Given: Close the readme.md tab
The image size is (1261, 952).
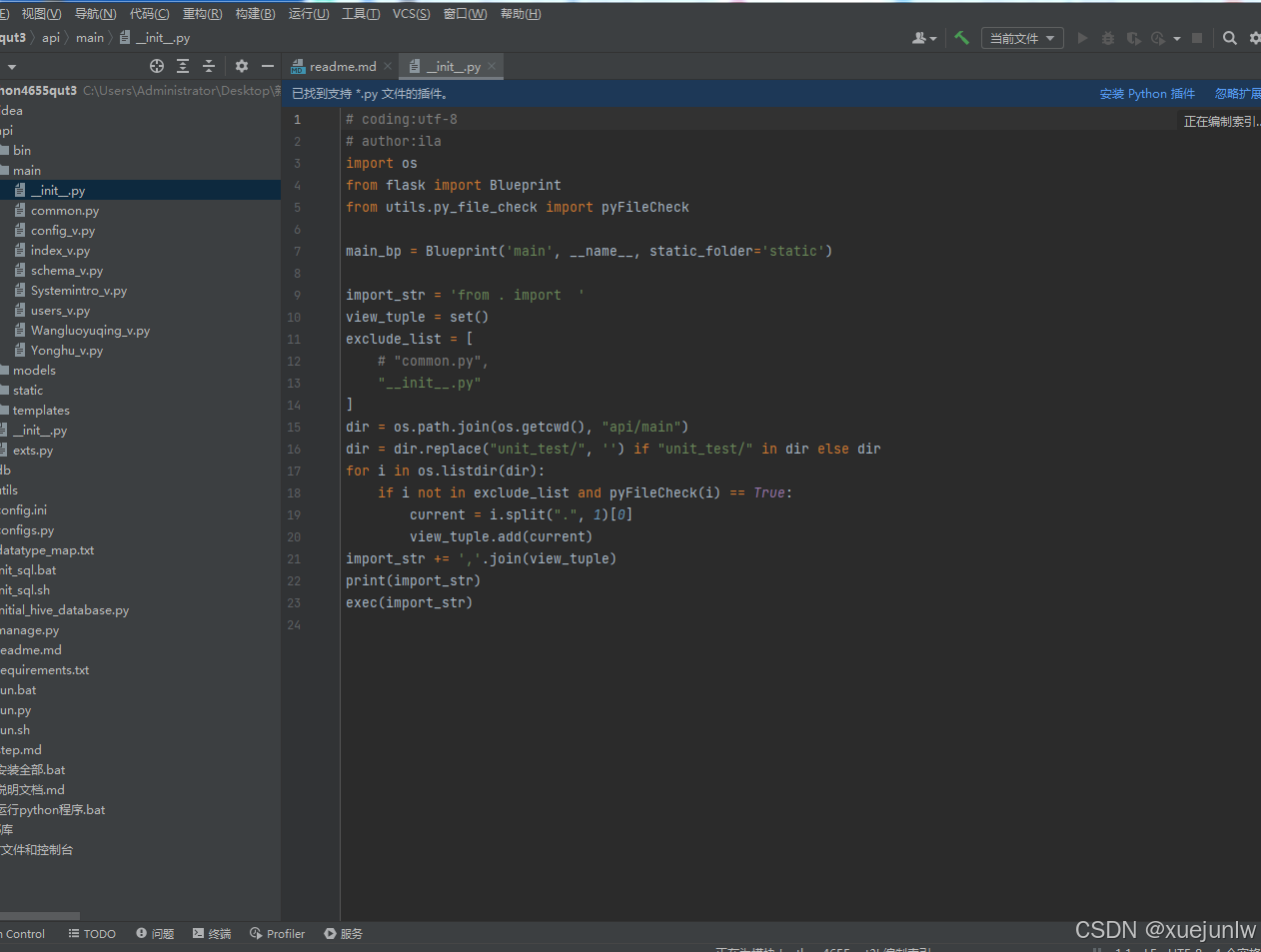Looking at the screenshot, I should click(388, 67).
